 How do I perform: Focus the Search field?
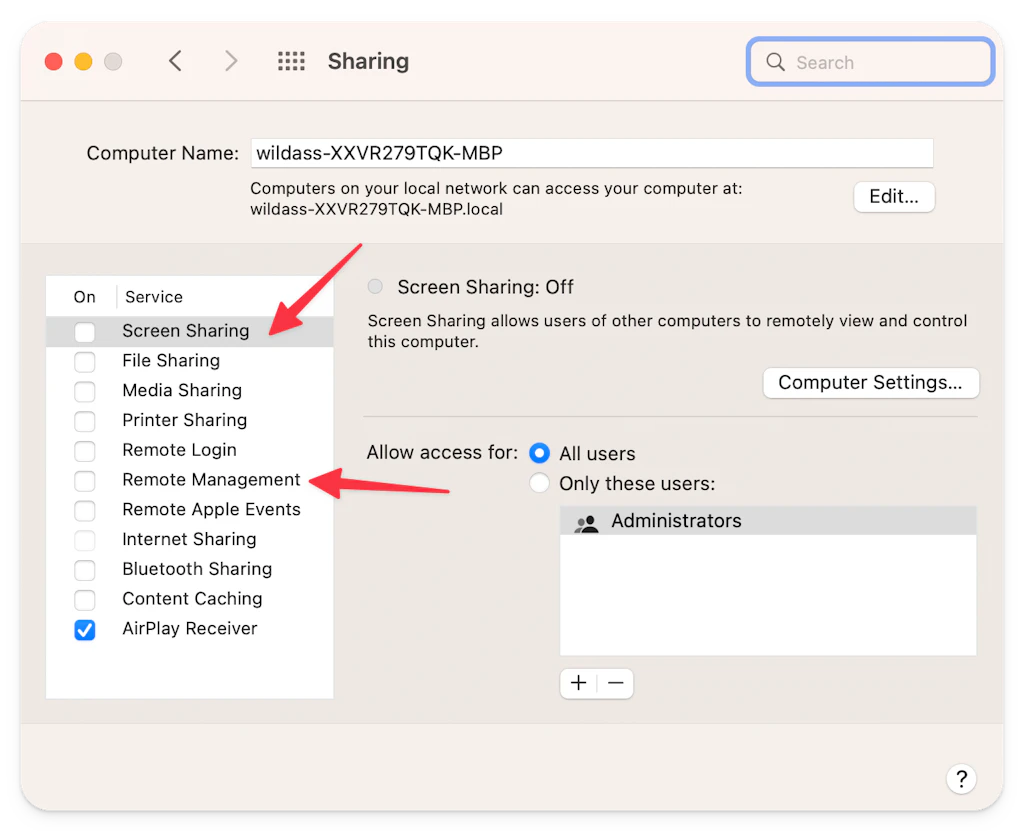(871, 62)
